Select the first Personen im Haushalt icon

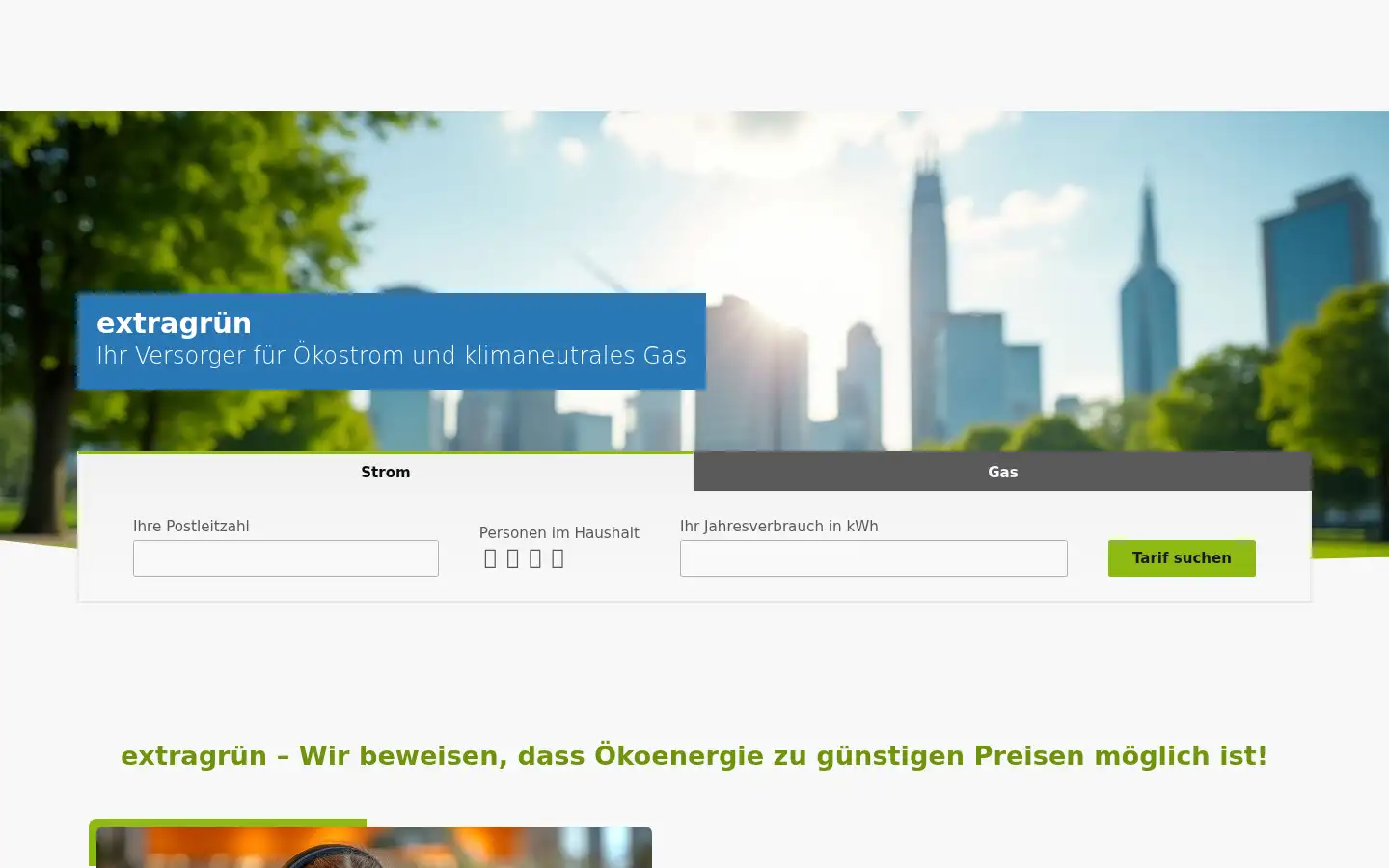pyautogui.click(x=490, y=558)
